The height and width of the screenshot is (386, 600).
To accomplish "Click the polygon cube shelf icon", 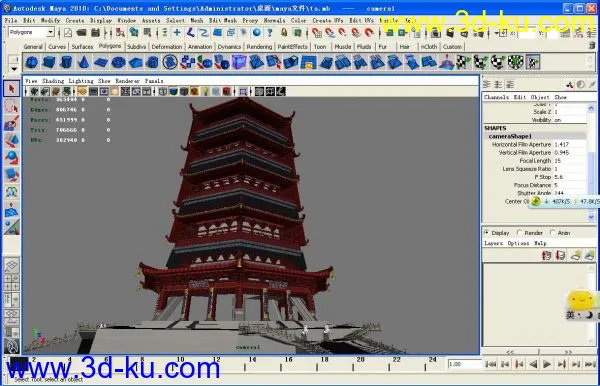I will pos(49,62).
